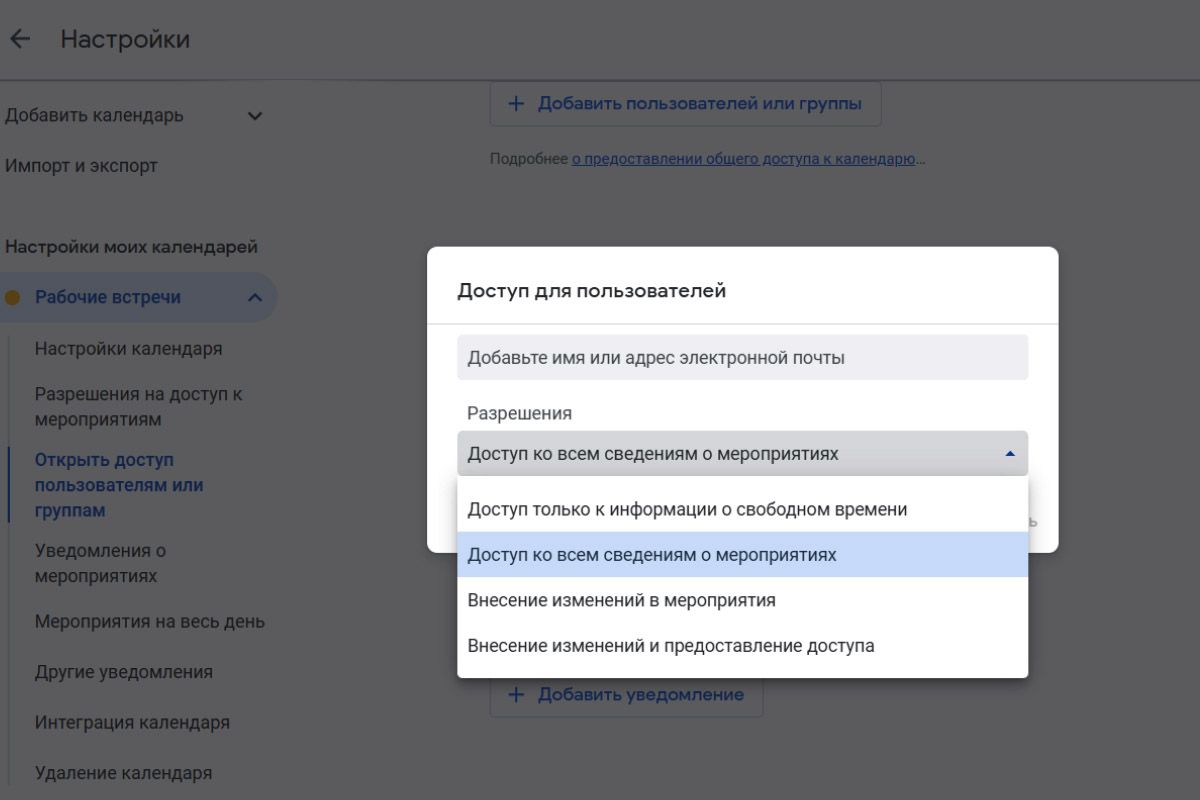Image resolution: width=1200 pixels, height=800 pixels.
Task: Go back using the arrow beside Настройки
Action: tap(20, 40)
